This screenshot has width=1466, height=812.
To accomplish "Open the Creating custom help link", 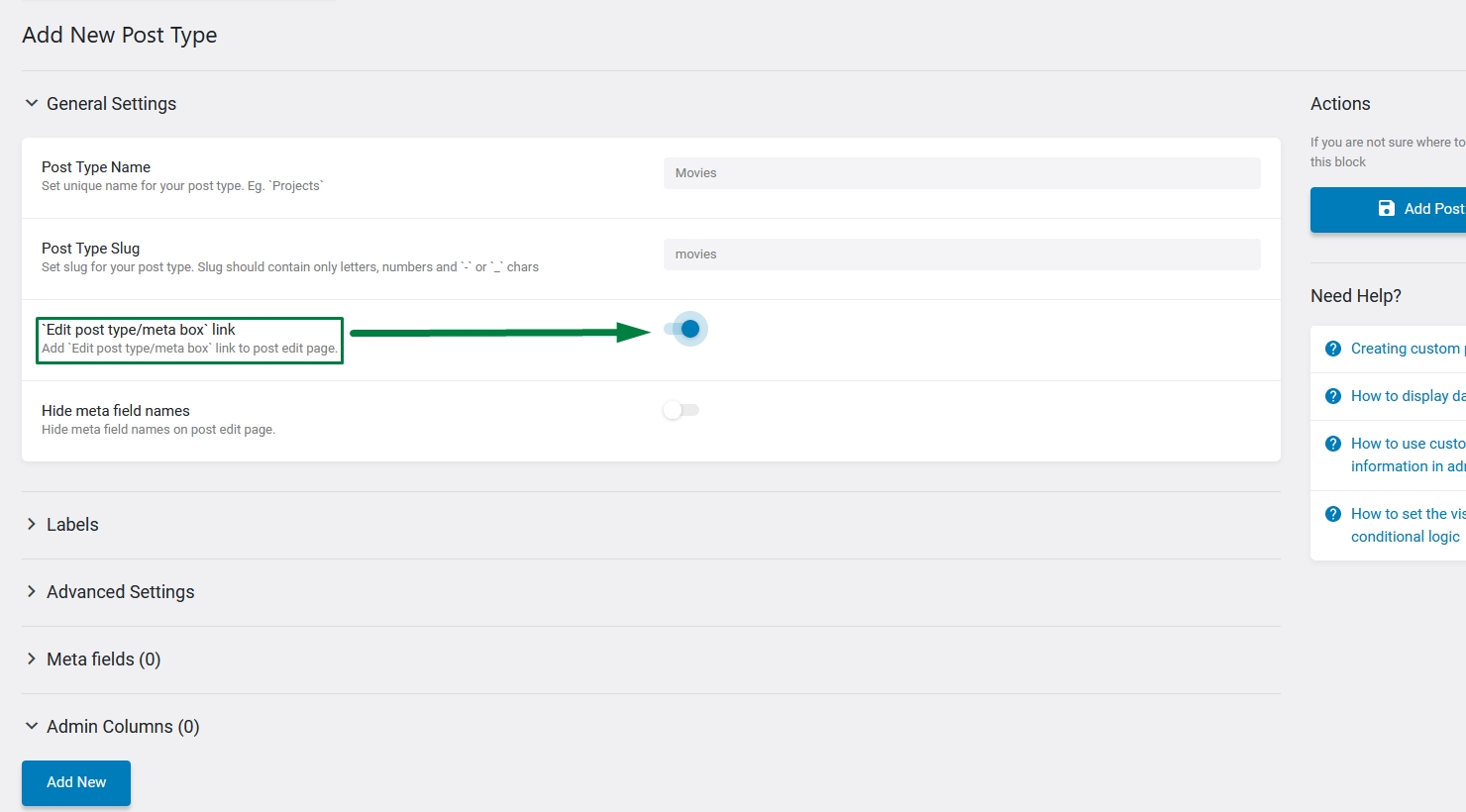I will click(1408, 349).
